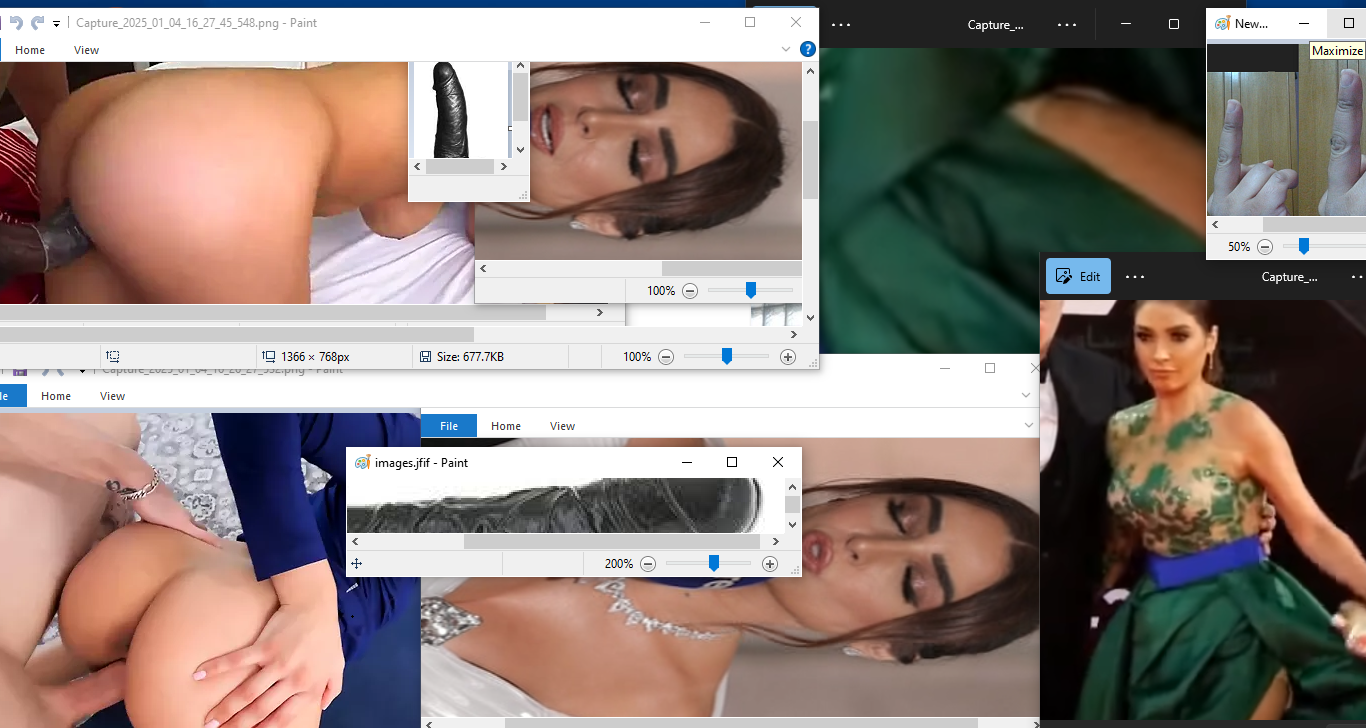
Task: Click the Redo arrow in the top Paint title bar
Action: click(x=38, y=22)
